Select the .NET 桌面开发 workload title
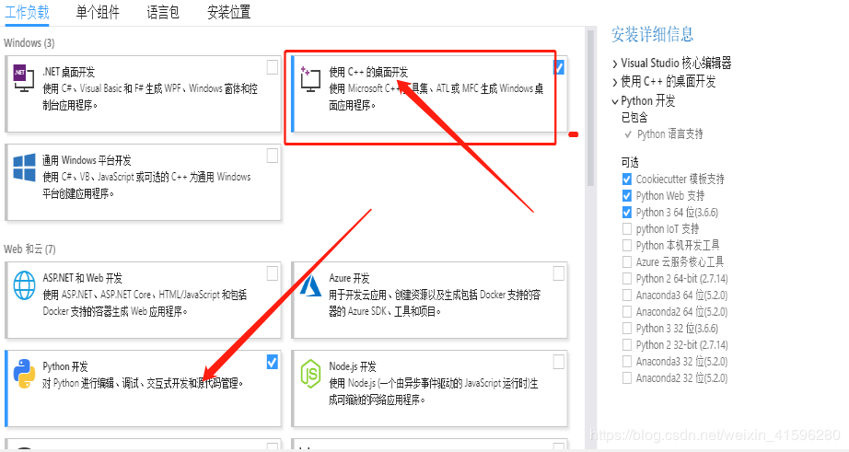 tap(69, 71)
